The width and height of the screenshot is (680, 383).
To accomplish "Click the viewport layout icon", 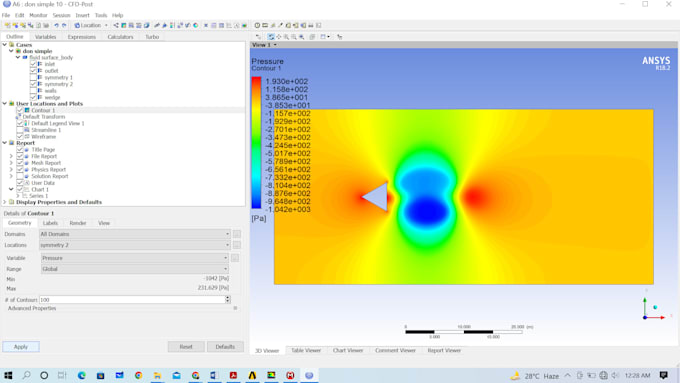I will tap(324, 37).
